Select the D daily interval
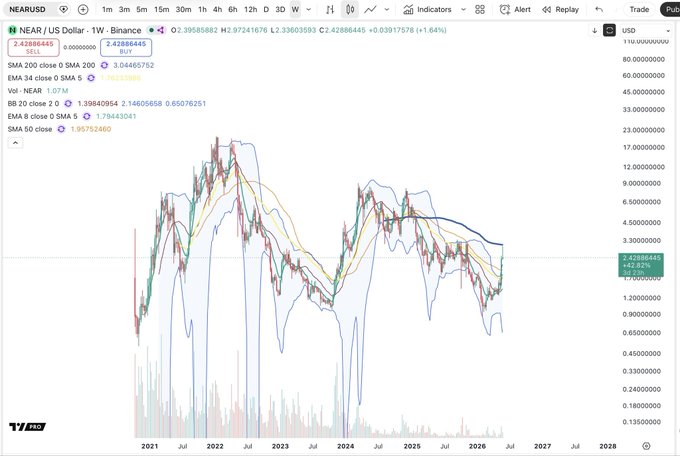The image size is (680, 456). (266, 9)
